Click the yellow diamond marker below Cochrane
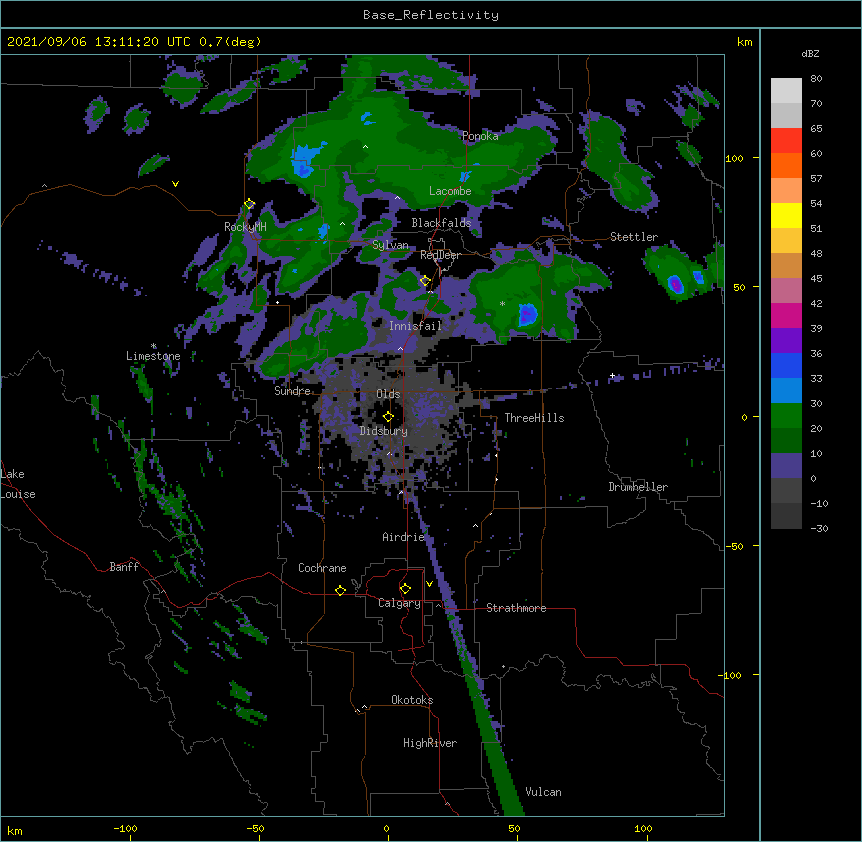The image size is (862, 842). coord(340,590)
